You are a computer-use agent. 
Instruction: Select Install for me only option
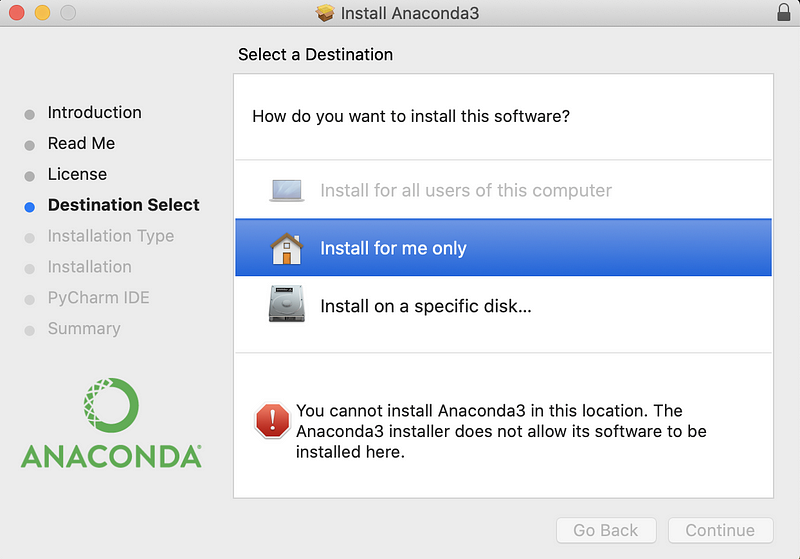393,248
